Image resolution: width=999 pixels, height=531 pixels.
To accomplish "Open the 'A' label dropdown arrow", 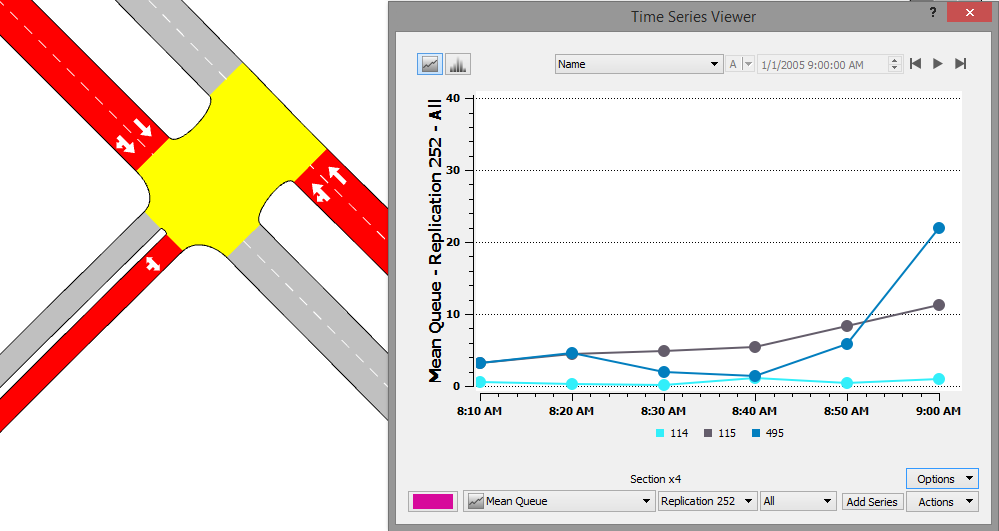I will point(749,64).
